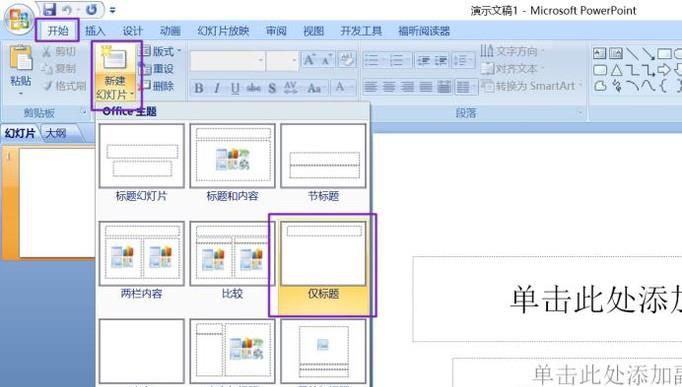Expand the 粘贴 dropdown arrow
The width and height of the screenshot is (682, 387).
pos(20,94)
